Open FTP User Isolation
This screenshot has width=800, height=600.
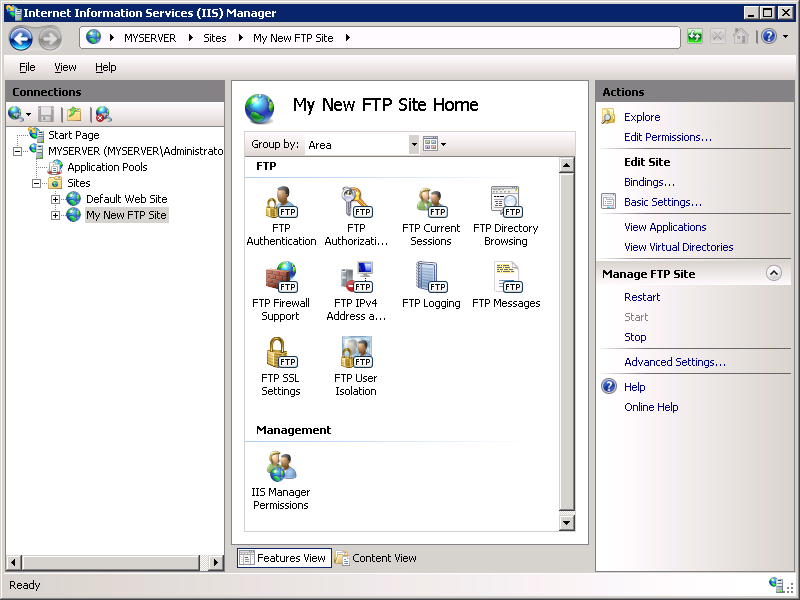[356, 360]
